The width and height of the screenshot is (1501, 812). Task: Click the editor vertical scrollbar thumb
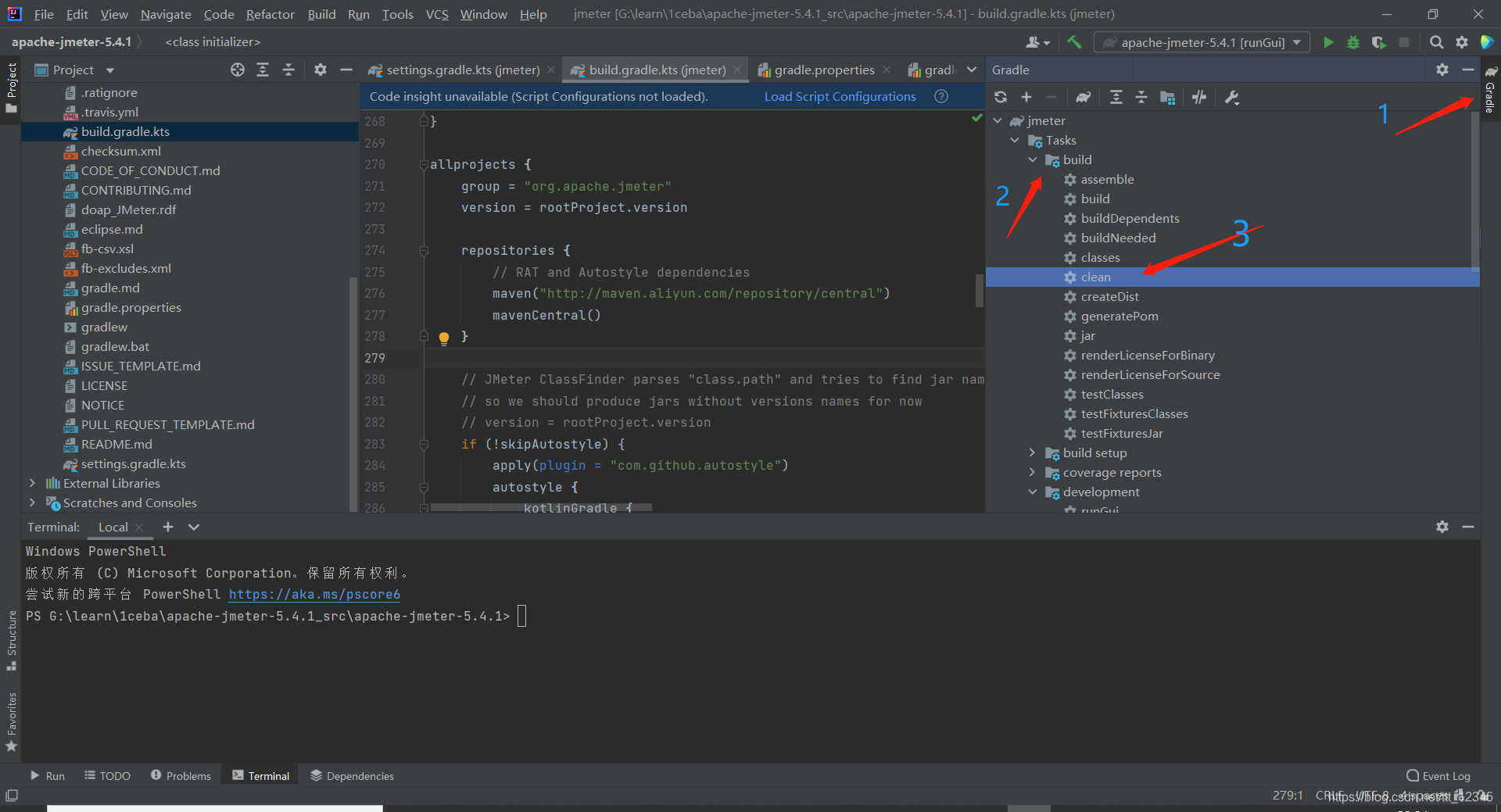coord(980,290)
